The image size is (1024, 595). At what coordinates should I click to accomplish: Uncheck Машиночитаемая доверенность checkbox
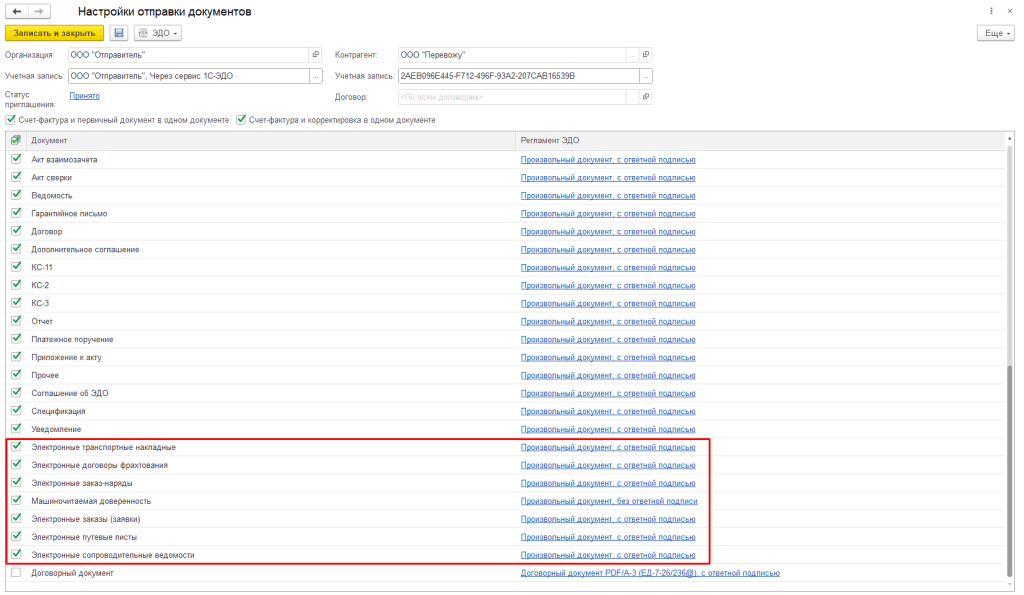(x=16, y=500)
